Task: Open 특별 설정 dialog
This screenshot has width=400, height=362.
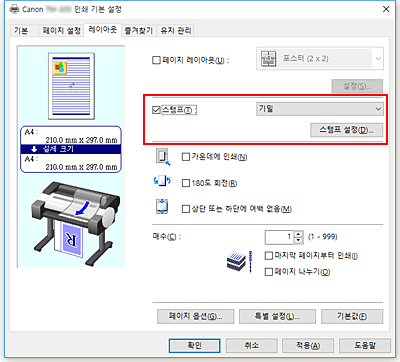Action: 277,316
